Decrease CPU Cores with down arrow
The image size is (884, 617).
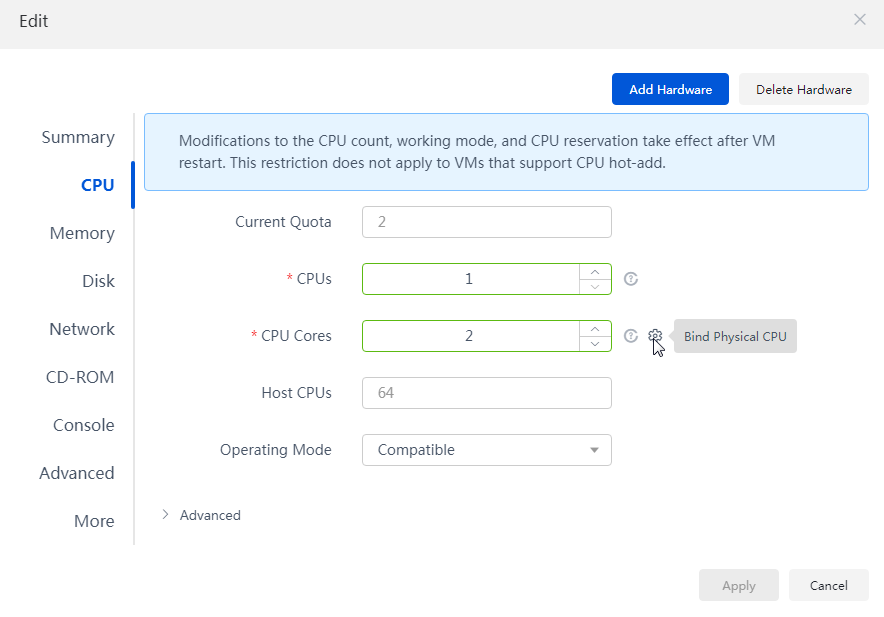point(595,343)
